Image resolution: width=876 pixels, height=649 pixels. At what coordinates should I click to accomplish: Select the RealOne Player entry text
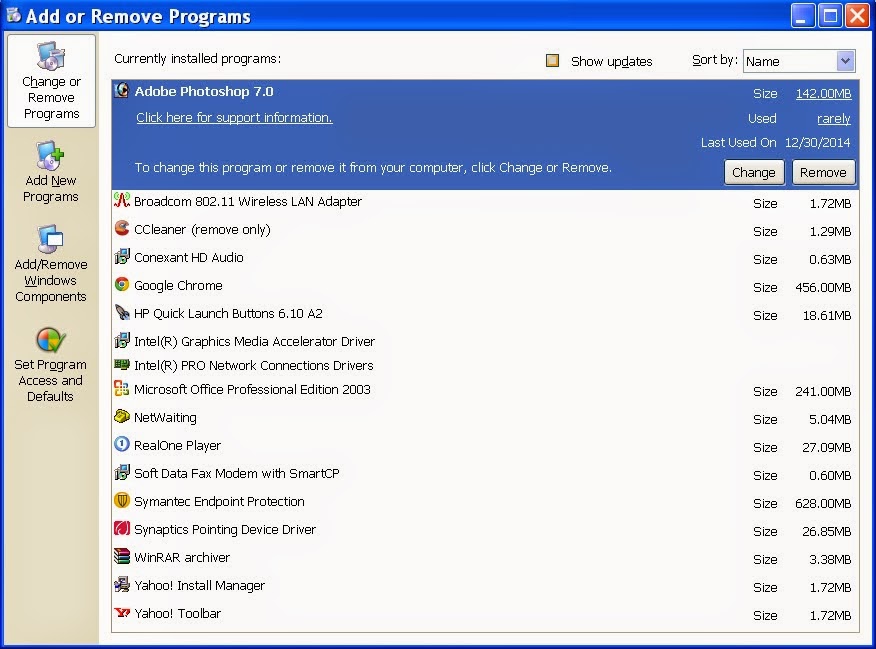pos(177,445)
